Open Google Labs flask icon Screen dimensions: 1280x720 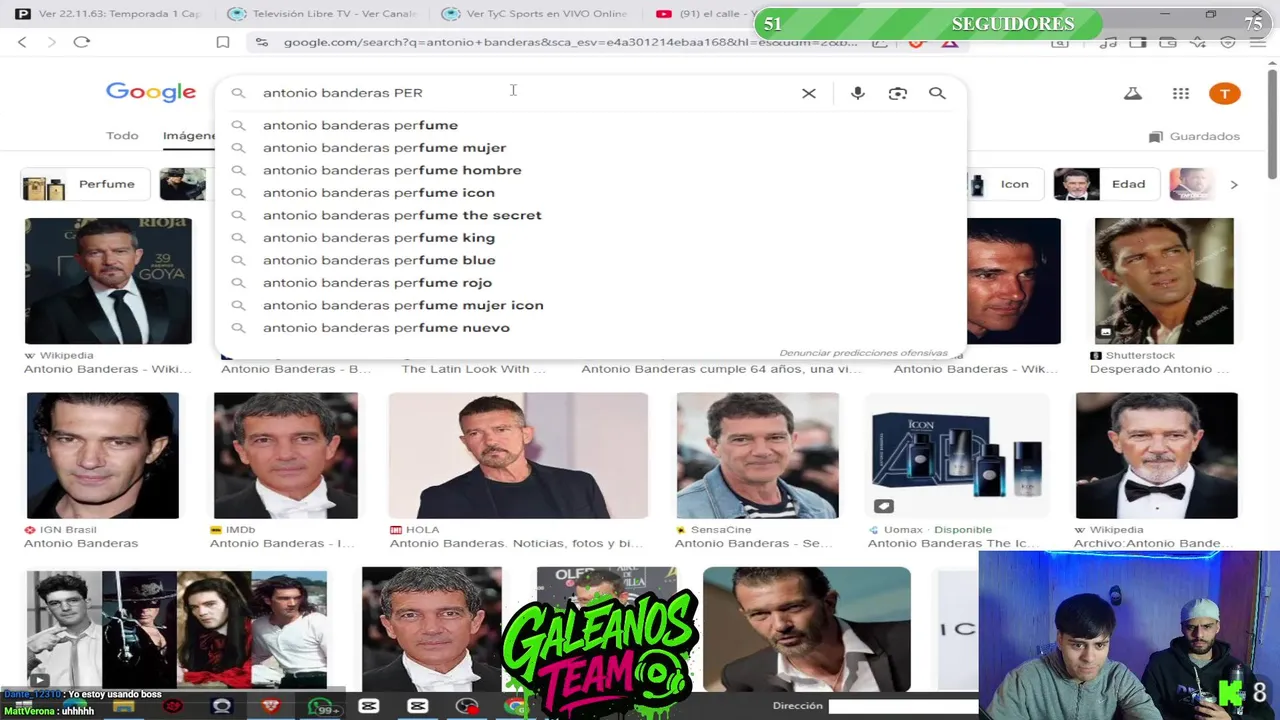(1133, 93)
